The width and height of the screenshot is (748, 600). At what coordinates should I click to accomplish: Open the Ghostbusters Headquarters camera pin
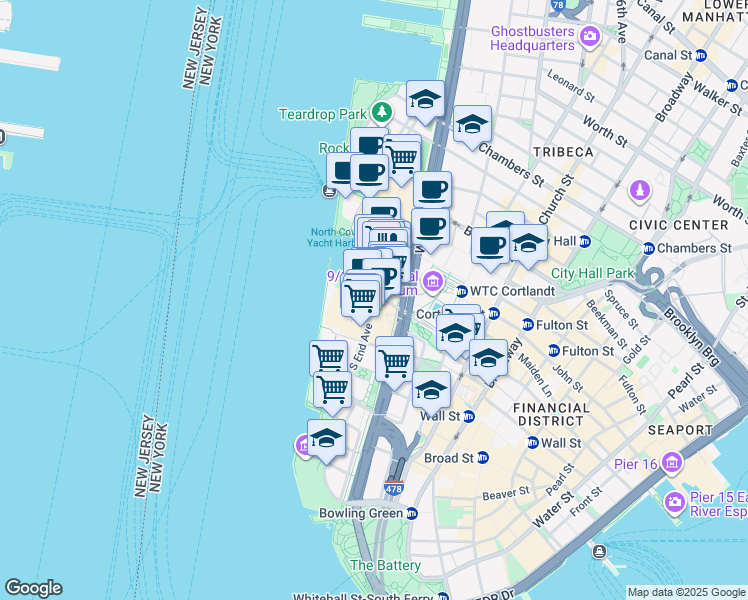(590, 37)
